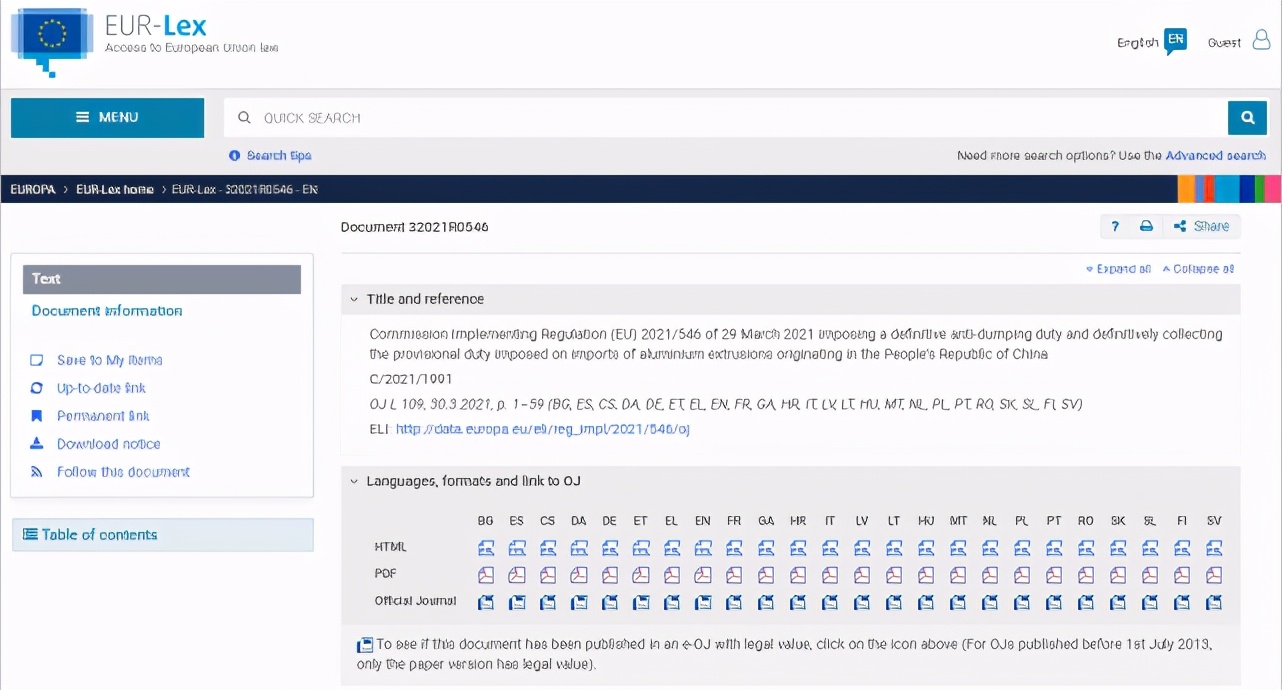Collapse the Title and reference section
The width and height of the screenshot is (1282, 690).
(354, 299)
